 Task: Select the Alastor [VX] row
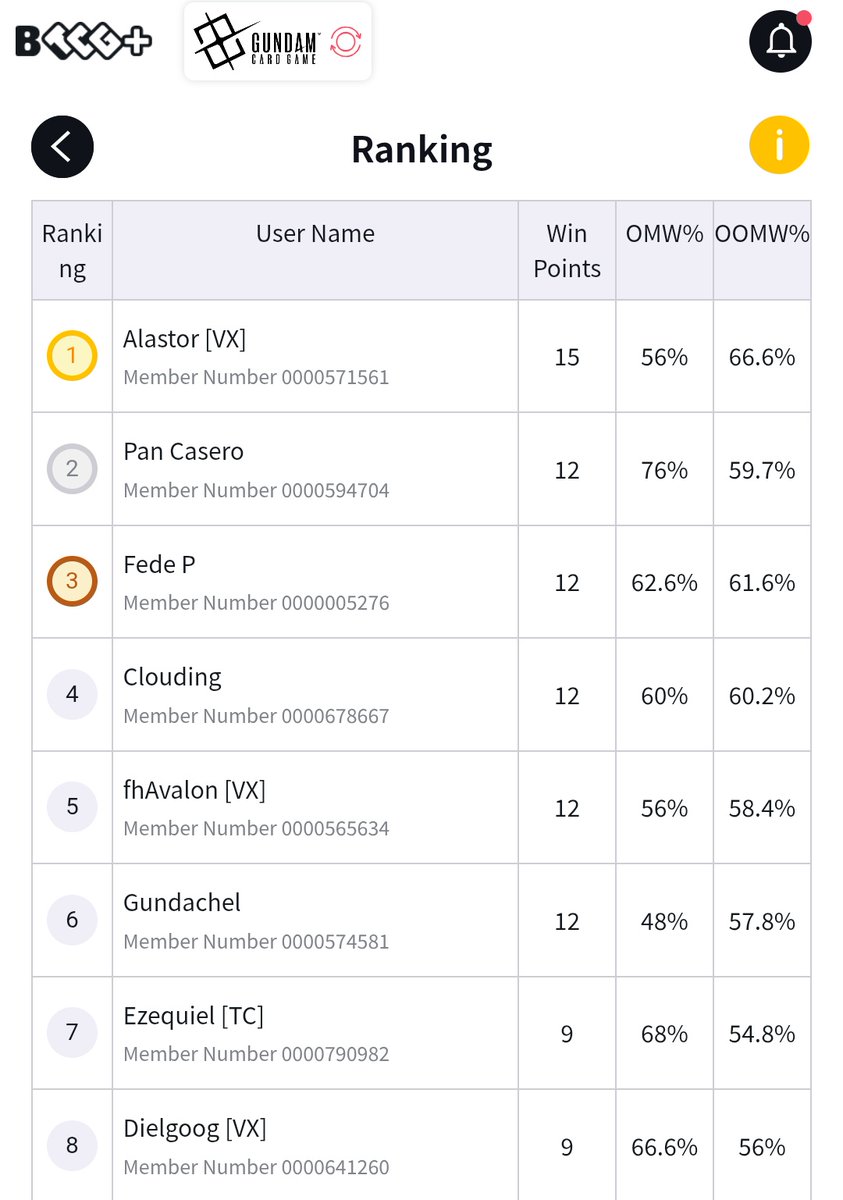[421, 356]
